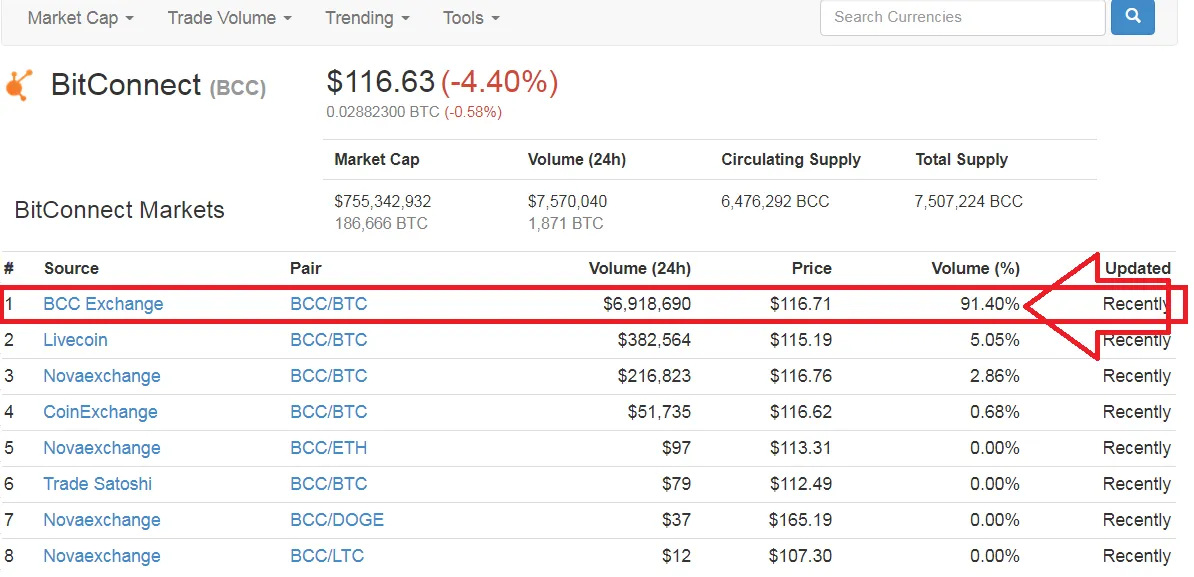Open the Trade Satoshi source link
1194x577 pixels.
(97, 483)
